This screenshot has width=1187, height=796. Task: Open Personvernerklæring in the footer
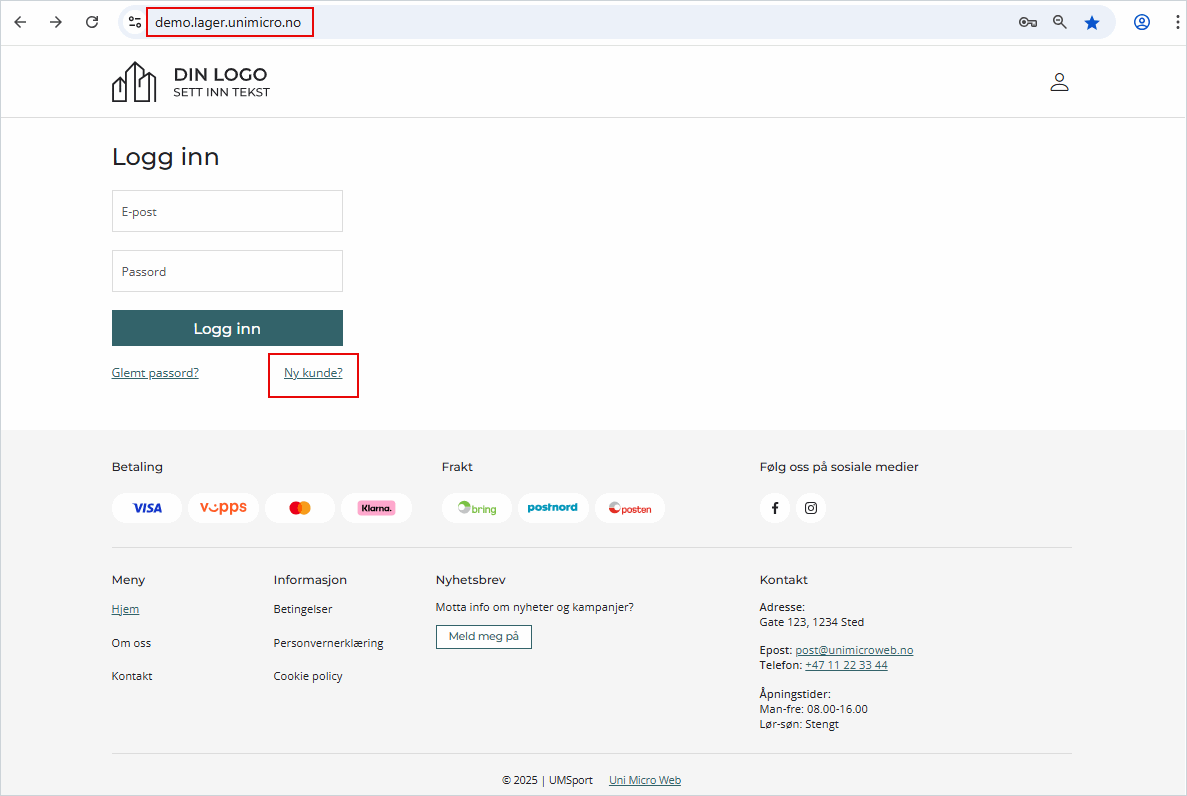click(x=328, y=643)
